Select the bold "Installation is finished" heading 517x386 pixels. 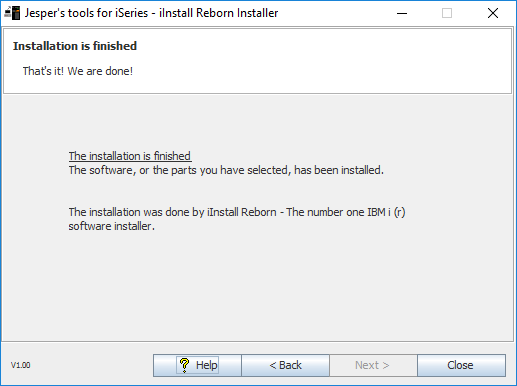point(75,46)
